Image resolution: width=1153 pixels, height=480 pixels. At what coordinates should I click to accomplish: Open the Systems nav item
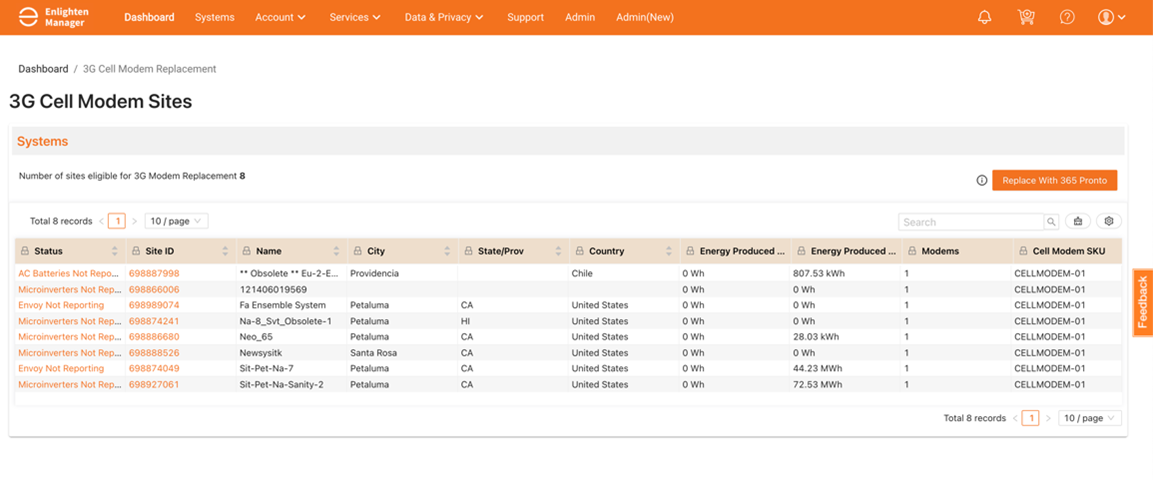click(x=215, y=17)
